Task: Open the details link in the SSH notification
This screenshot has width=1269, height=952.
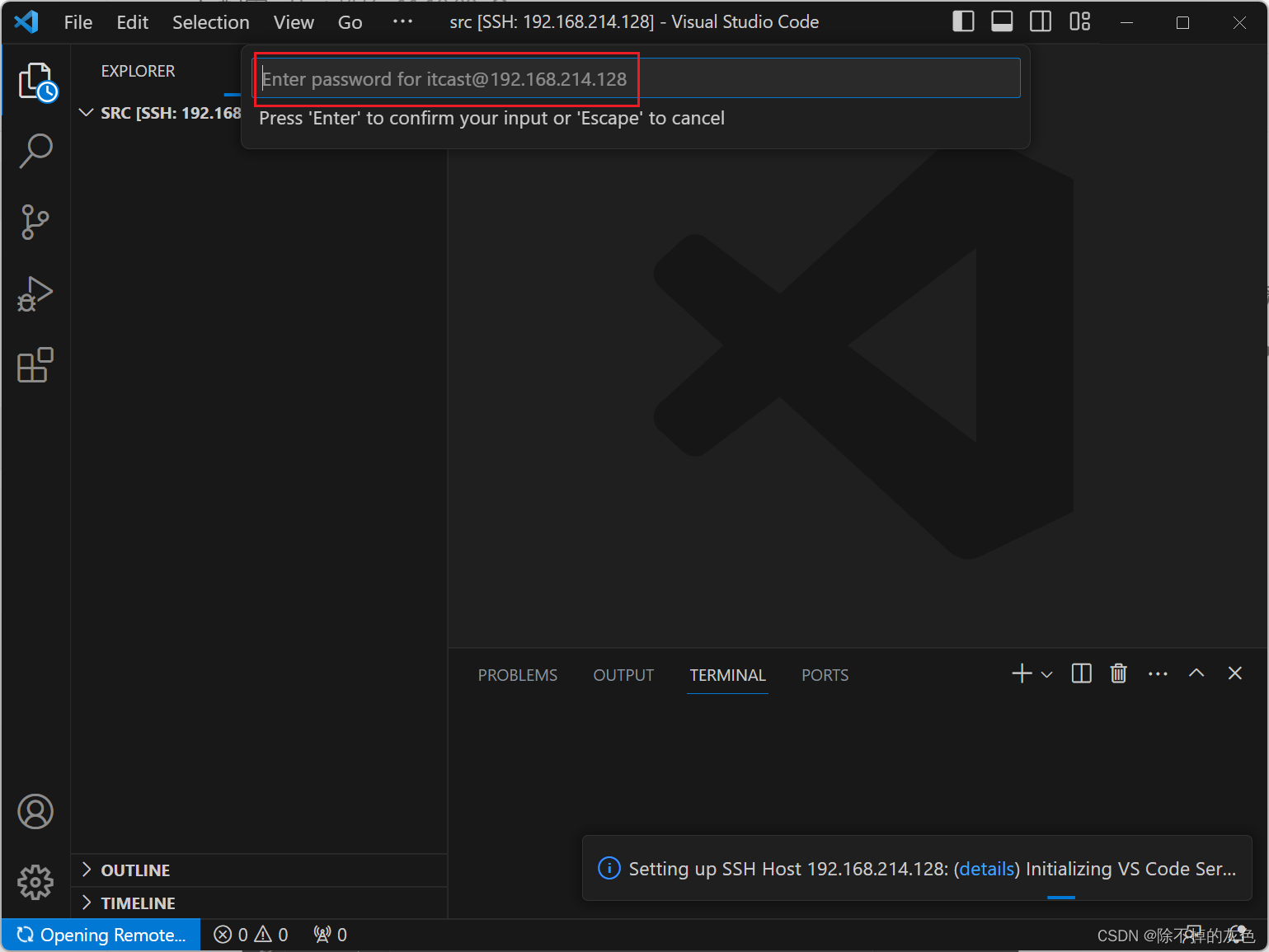Action: (x=986, y=868)
